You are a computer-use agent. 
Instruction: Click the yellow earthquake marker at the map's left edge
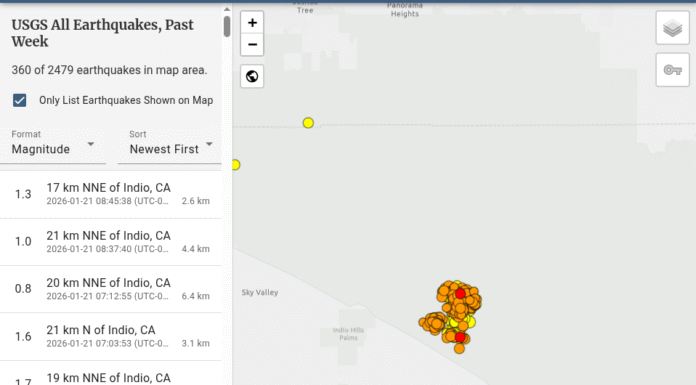click(236, 165)
